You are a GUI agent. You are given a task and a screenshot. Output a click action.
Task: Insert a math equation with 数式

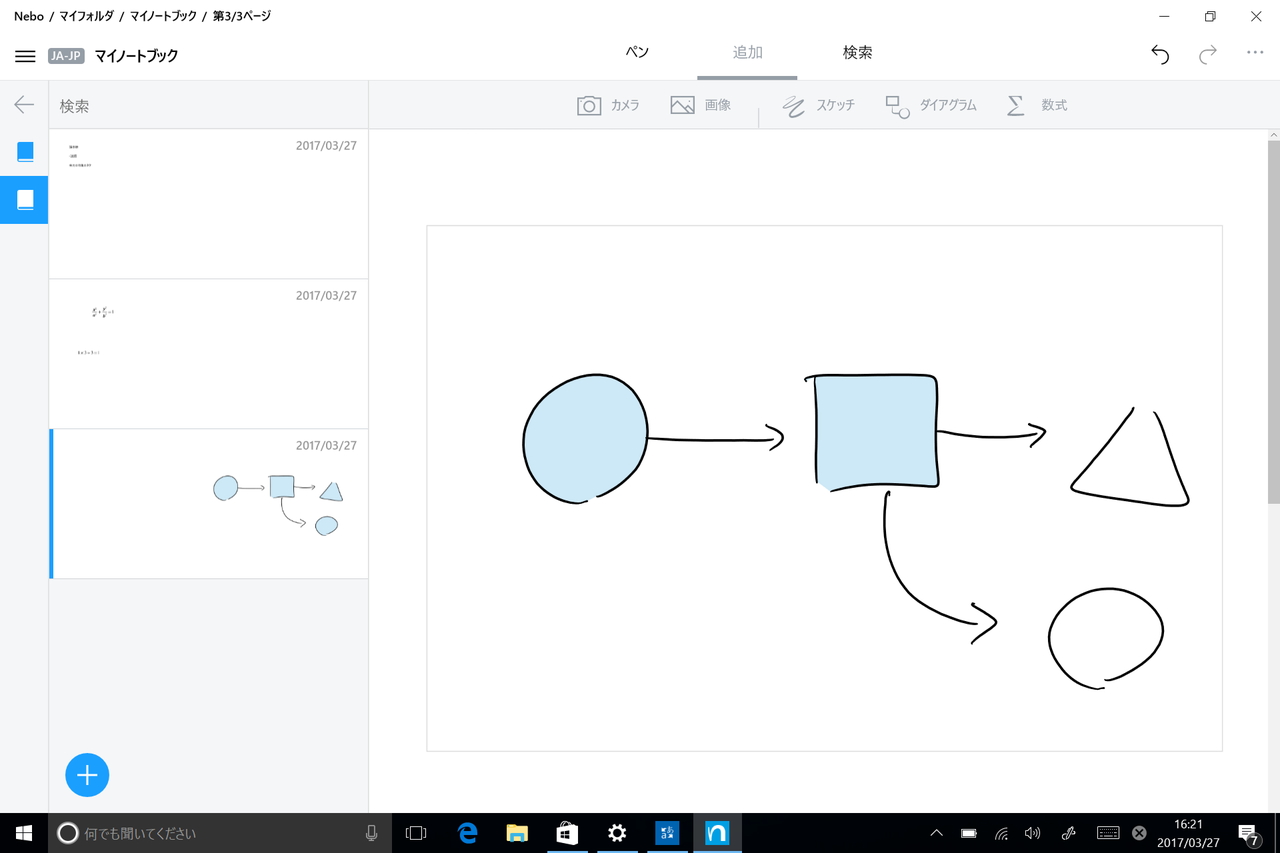(1036, 104)
